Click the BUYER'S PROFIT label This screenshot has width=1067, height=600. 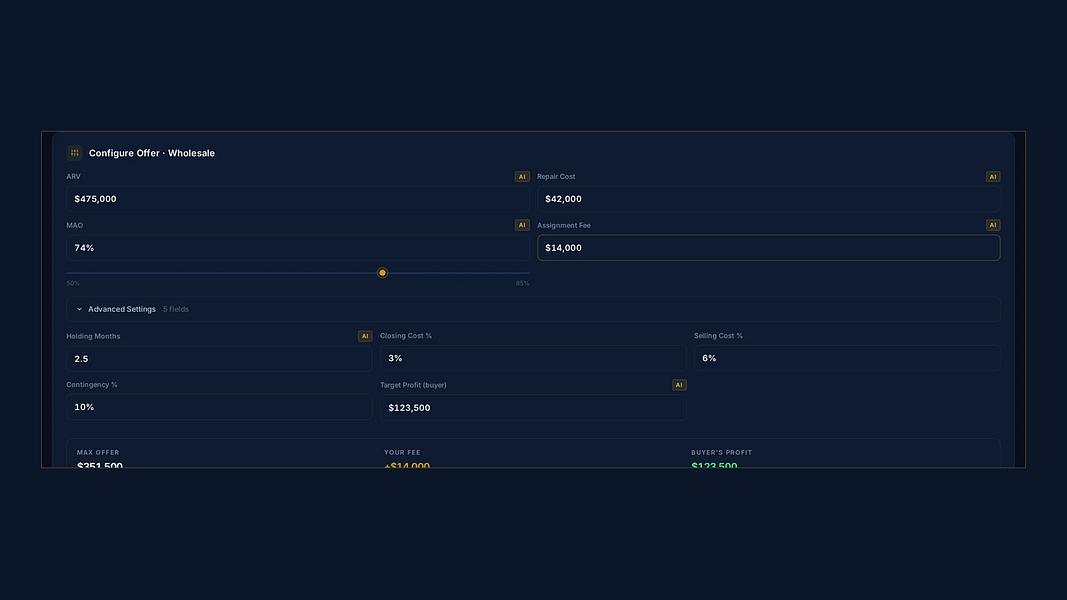(x=721, y=452)
